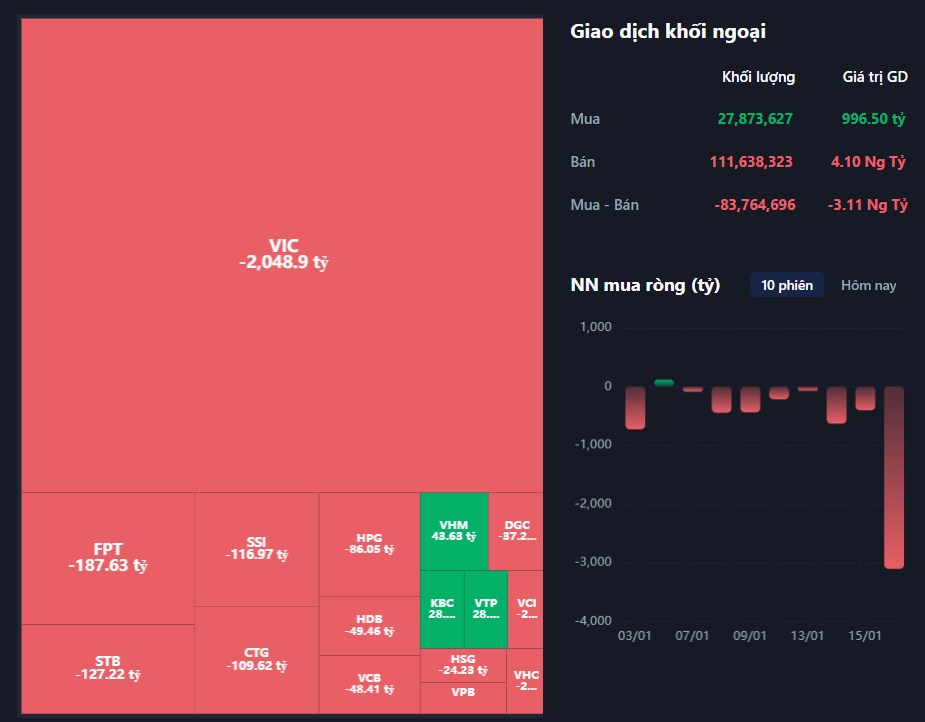Click the SSI tile showing -116.97 tỷ
The width and height of the screenshot is (925, 722).
pos(256,548)
